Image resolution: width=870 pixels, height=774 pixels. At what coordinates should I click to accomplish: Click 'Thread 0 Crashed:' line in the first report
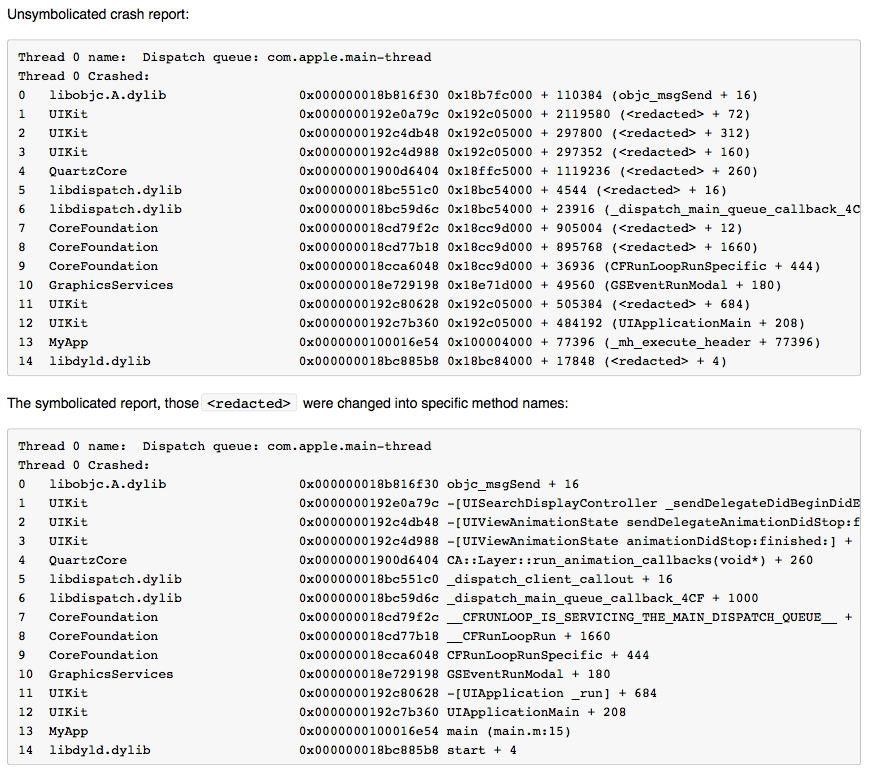(x=84, y=76)
